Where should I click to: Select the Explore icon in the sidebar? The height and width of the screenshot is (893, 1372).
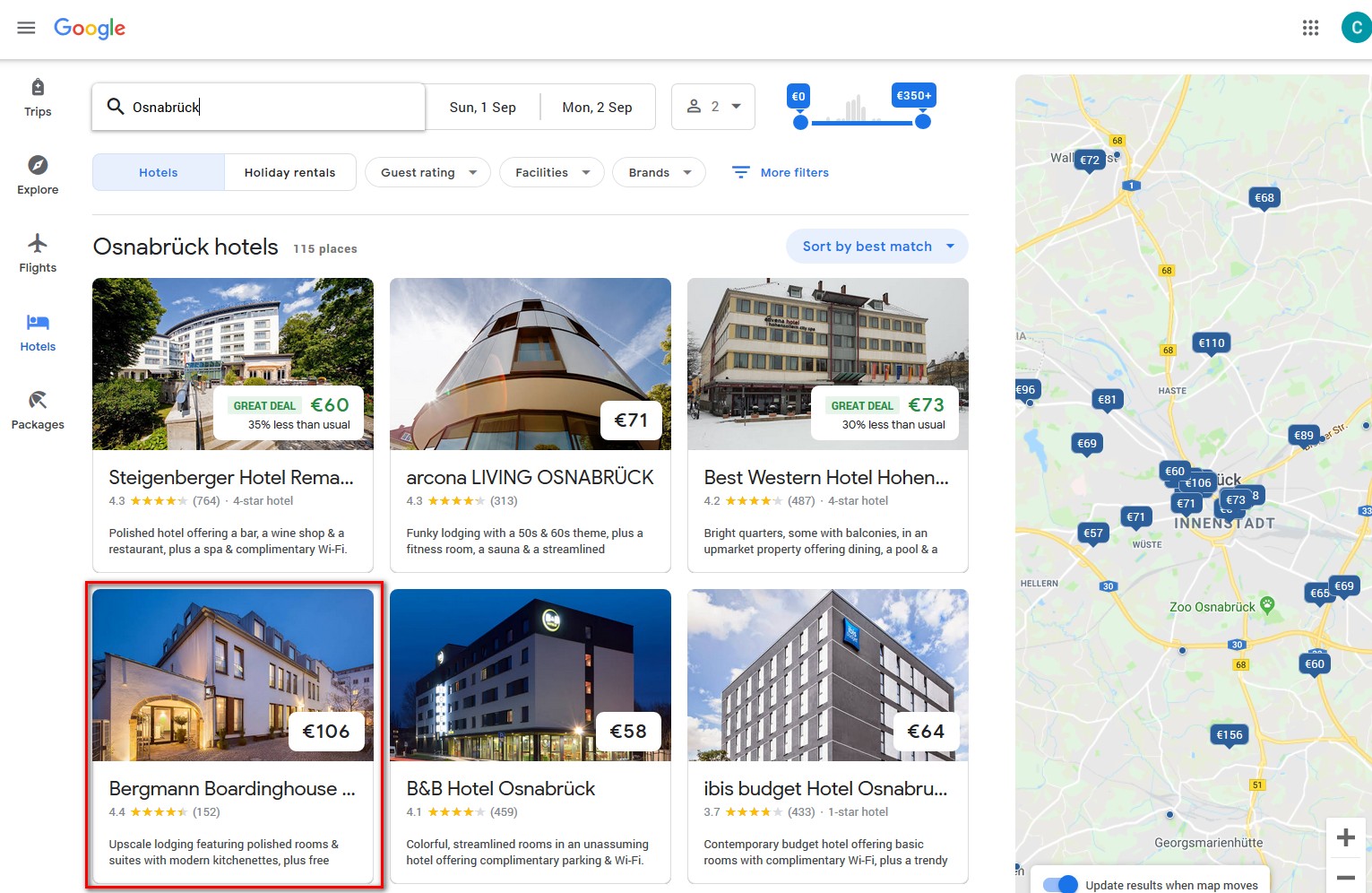tap(37, 174)
